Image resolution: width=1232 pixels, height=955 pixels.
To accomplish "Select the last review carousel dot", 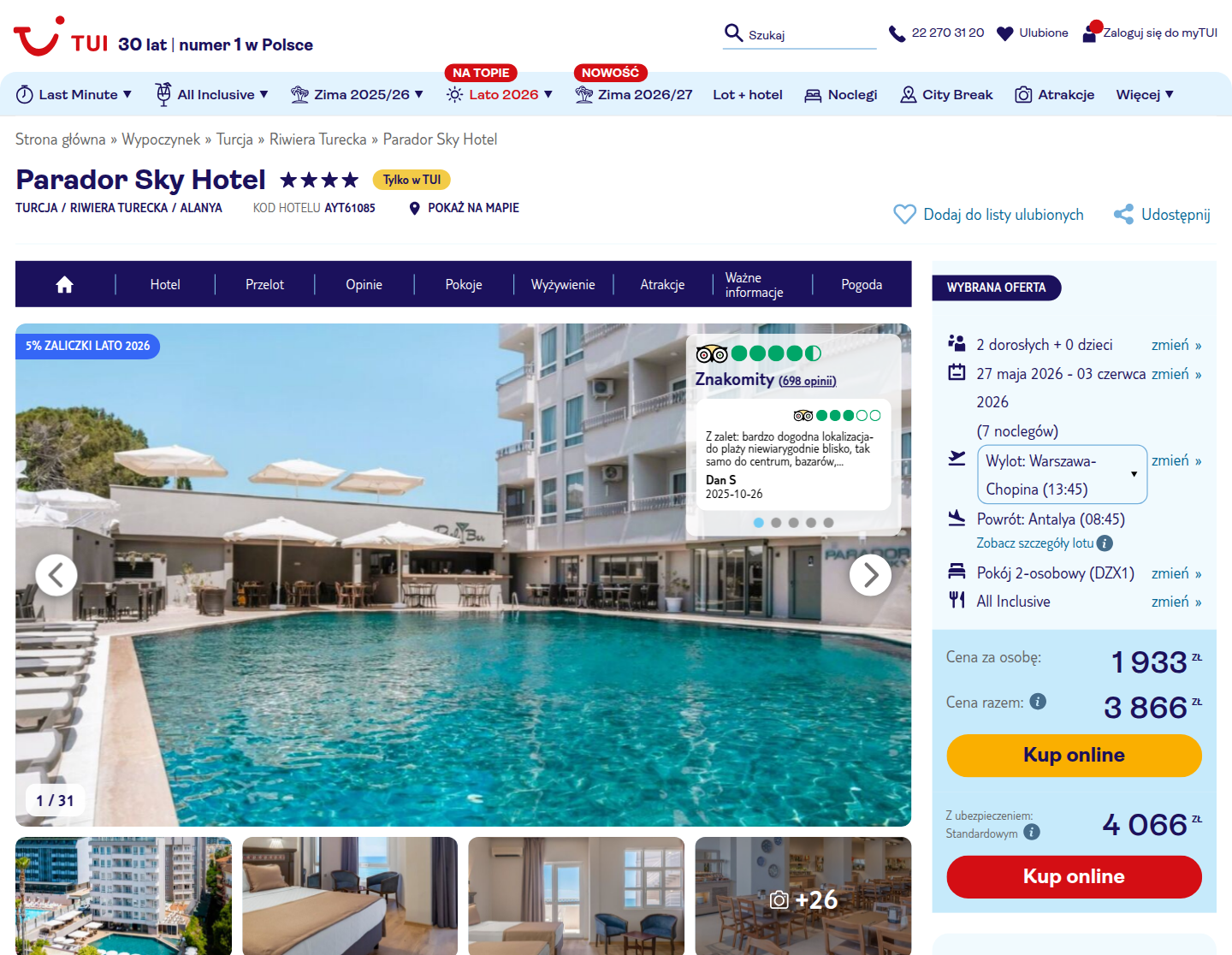I will pyautogui.click(x=828, y=522).
